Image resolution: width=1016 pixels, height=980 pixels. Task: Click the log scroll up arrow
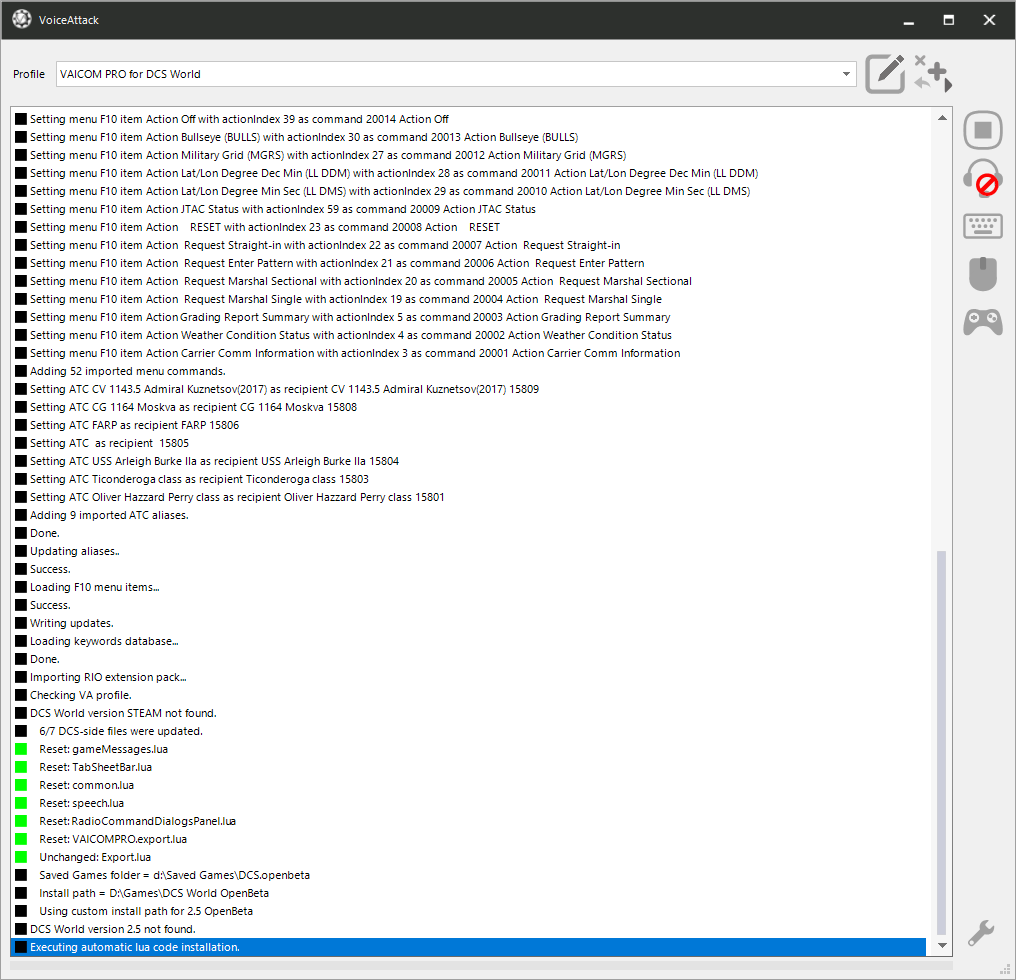coord(942,118)
